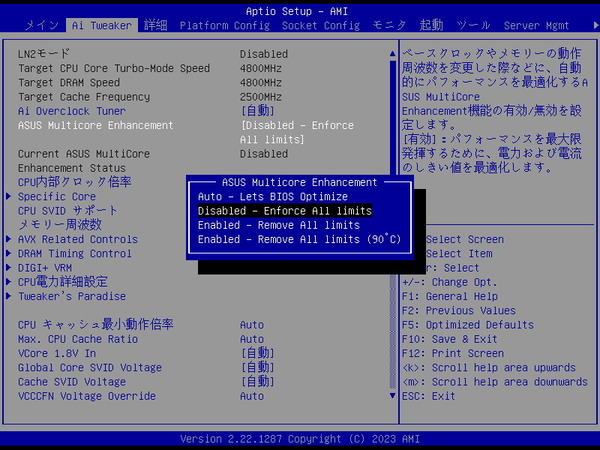The height and width of the screenshot is (450, 600).
Task: Expand Tweaker's Paradise submenu
Action: [72, 297]
